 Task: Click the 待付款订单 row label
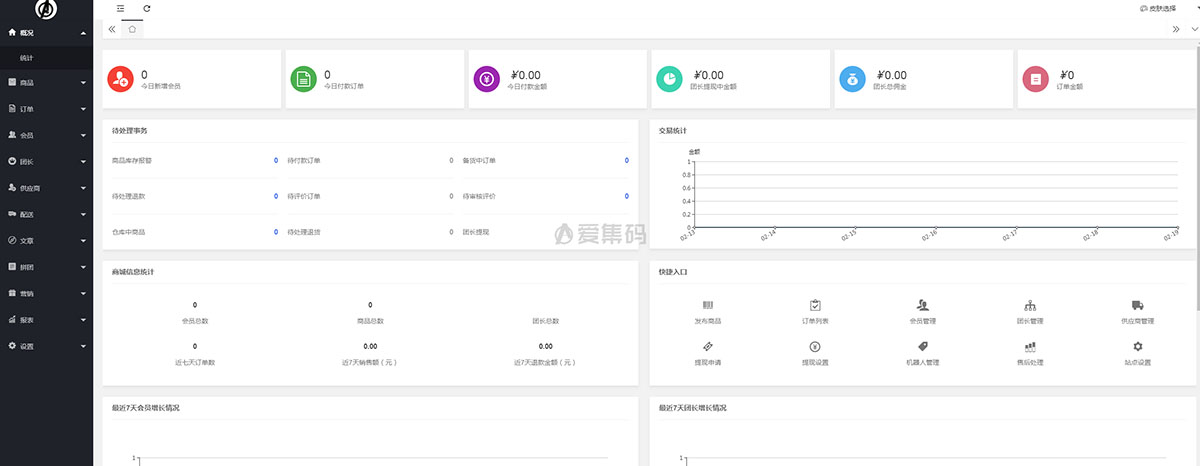pyautogui.click(x=304, y=160)
